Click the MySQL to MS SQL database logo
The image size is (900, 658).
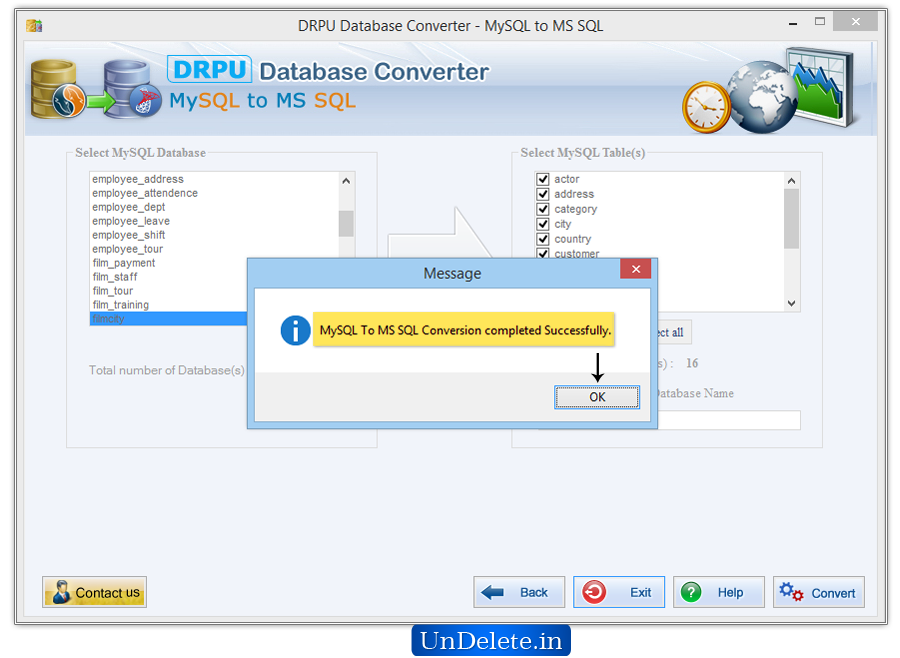point(96,88)
